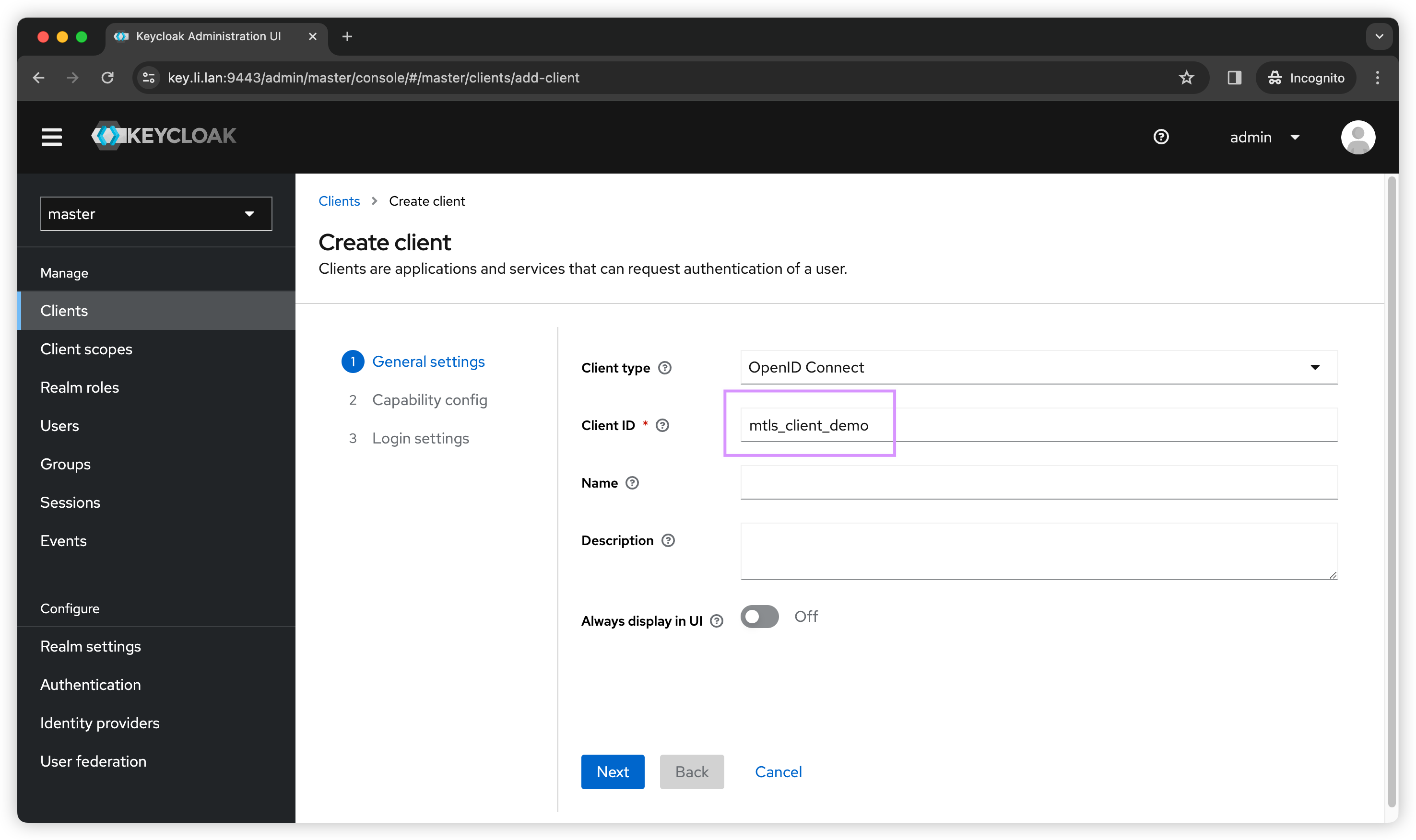Open Realm settings in sidebar
This screenshot has width=1416, height=840.
pyautogui.click(x=91, y=646)
